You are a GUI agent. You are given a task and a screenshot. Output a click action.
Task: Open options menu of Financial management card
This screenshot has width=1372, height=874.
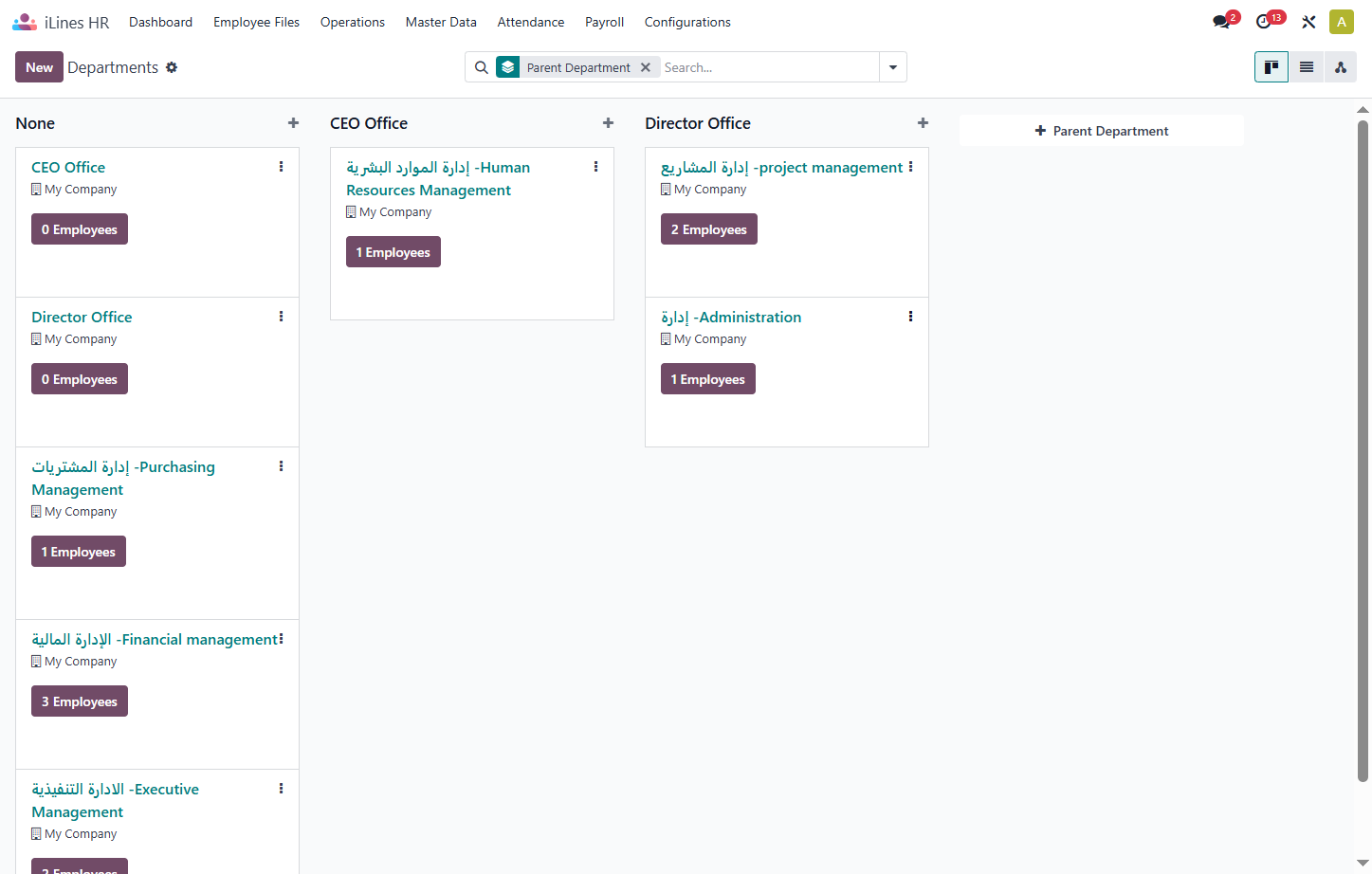(281, 639)
